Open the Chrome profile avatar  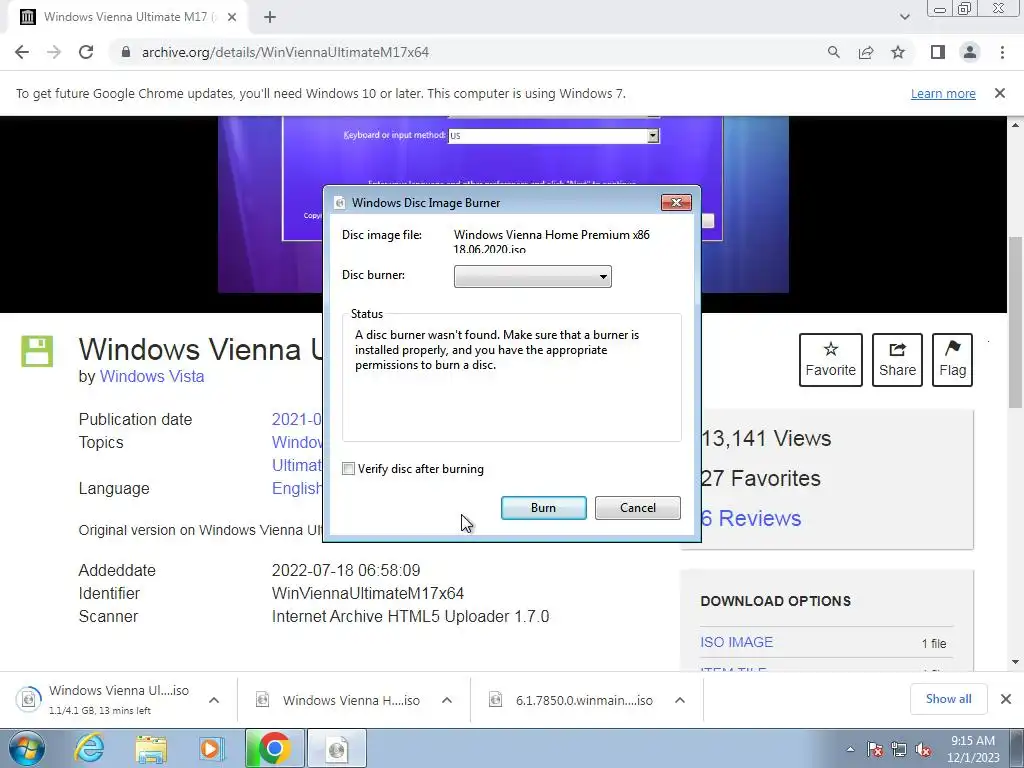coord(970,52)
